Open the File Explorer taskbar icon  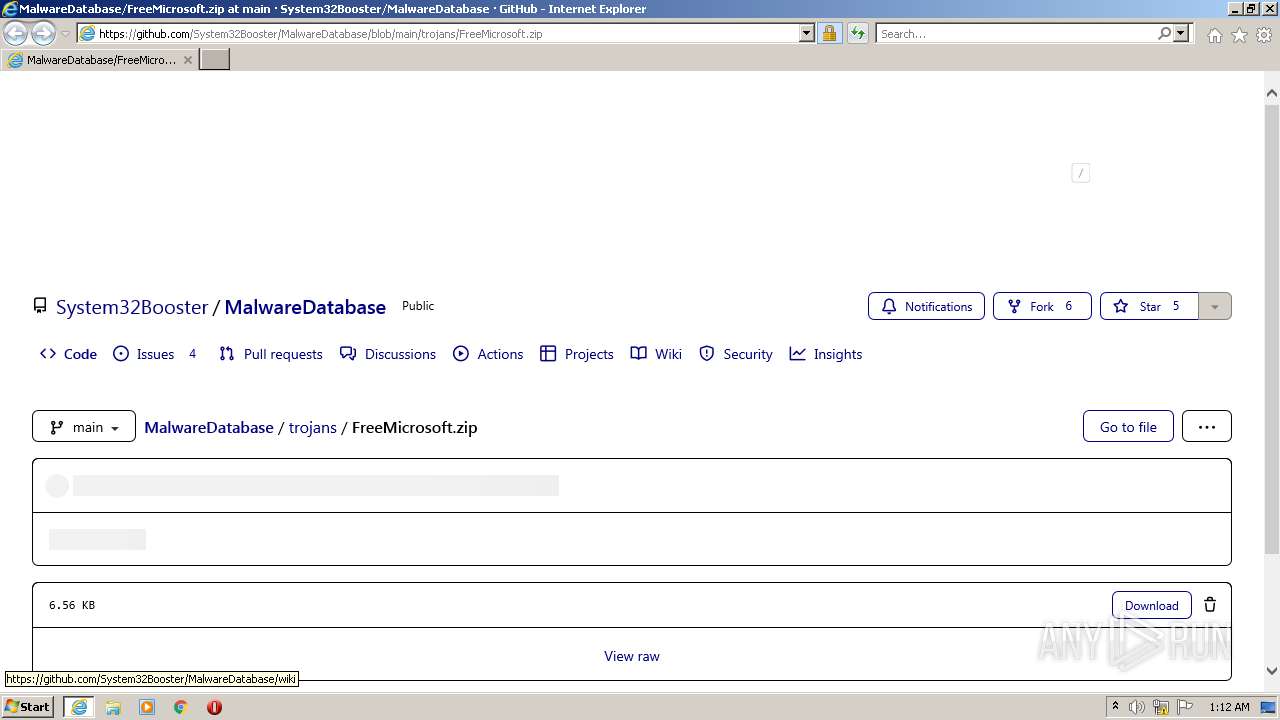[113, 707]
